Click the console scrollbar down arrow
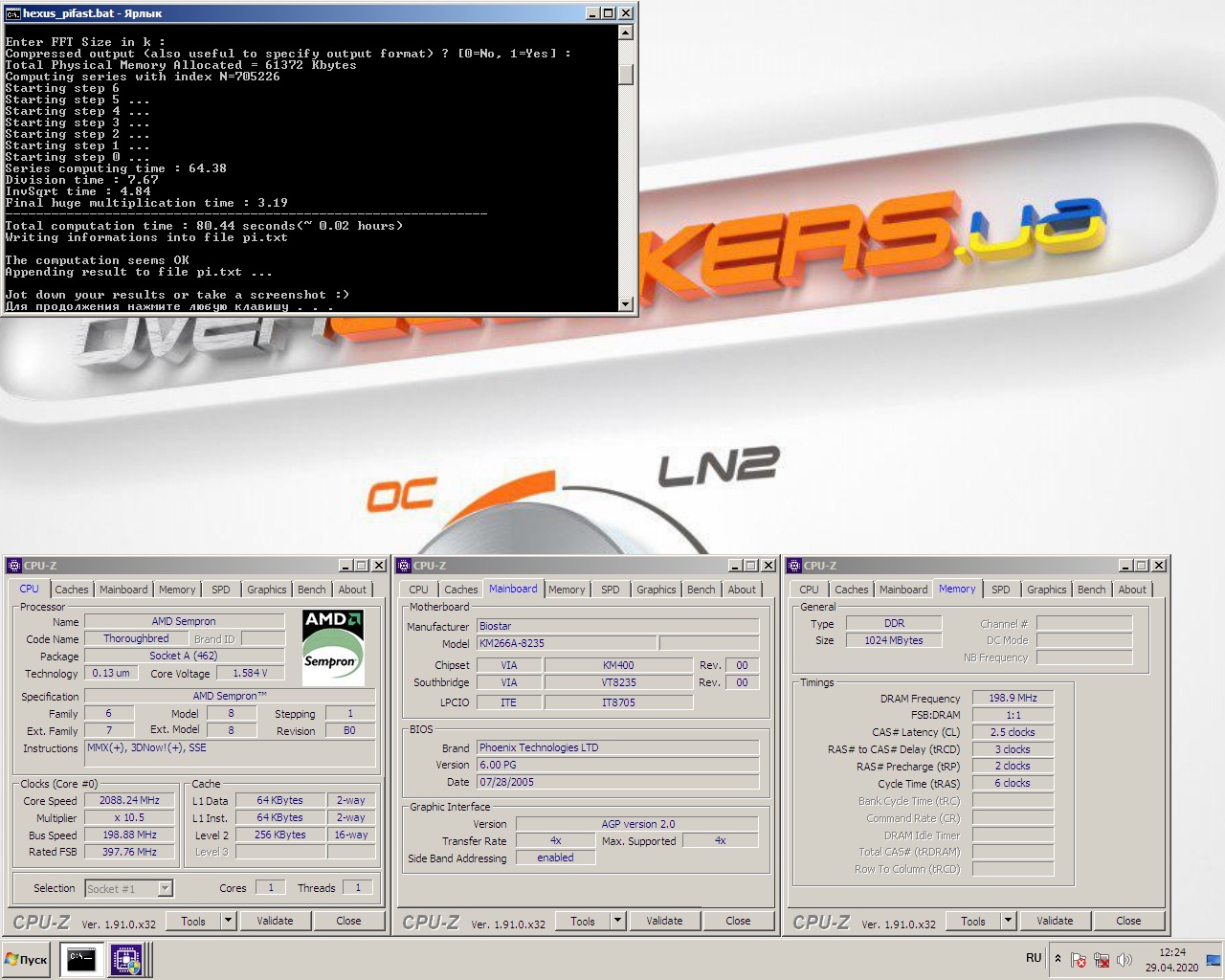 click(x=626, y=304)
